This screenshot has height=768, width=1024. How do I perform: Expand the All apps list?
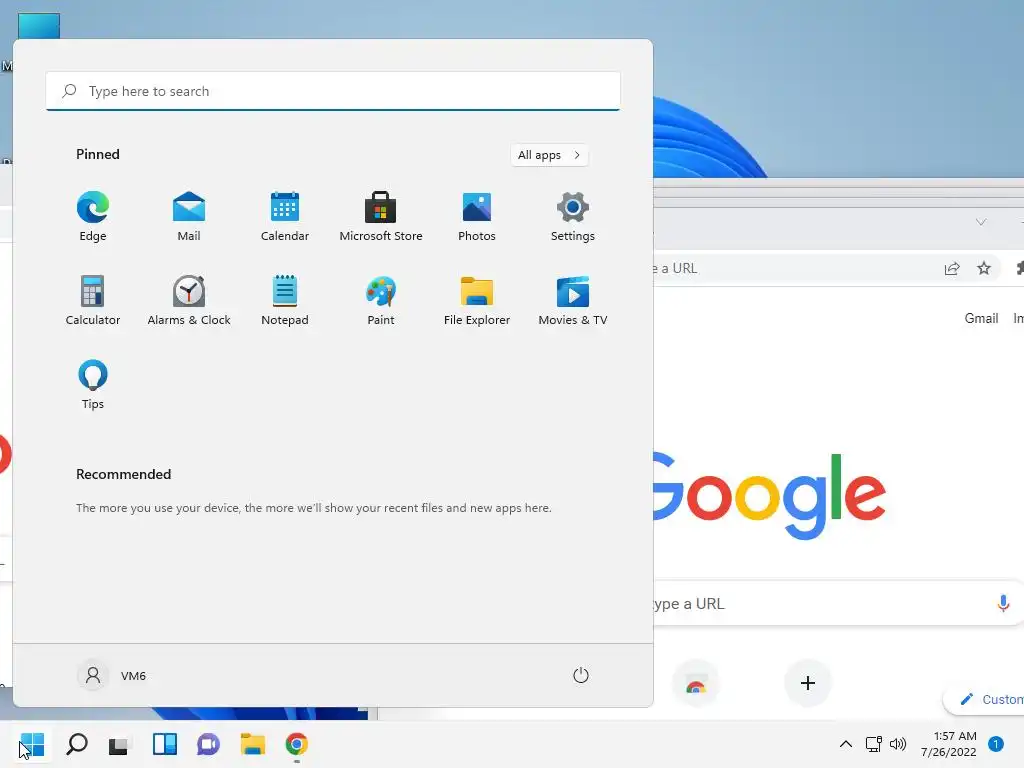pyautogui.click(x=549, y=155)
